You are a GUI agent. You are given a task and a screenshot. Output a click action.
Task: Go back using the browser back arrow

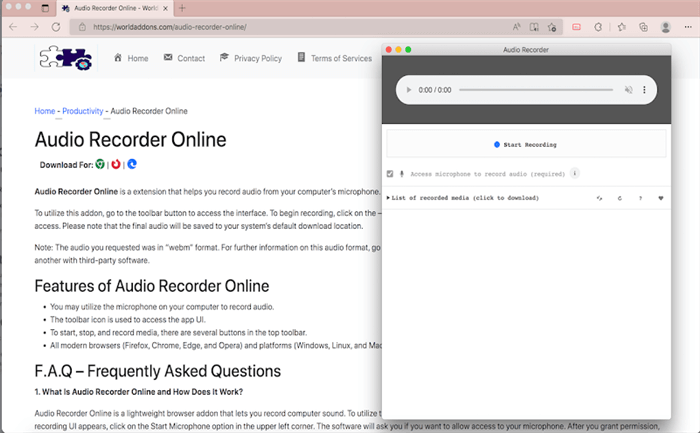pos(13,27)
